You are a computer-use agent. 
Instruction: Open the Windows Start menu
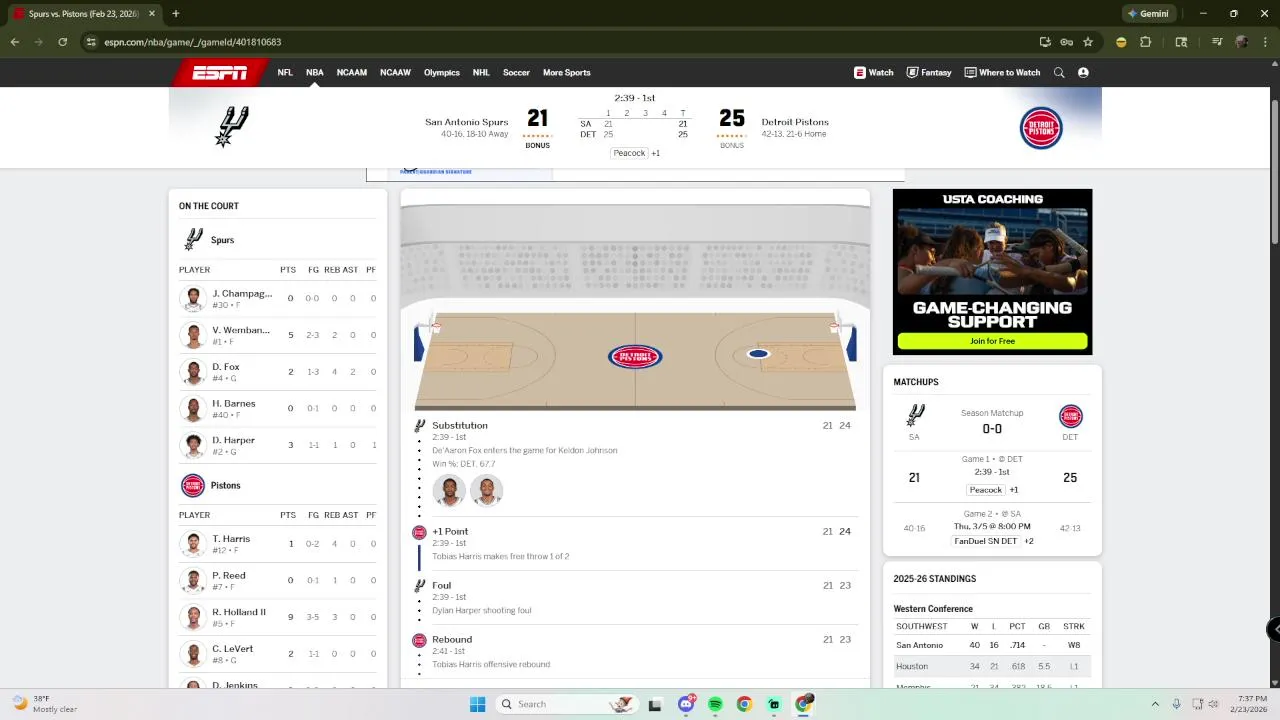[477, 704]
